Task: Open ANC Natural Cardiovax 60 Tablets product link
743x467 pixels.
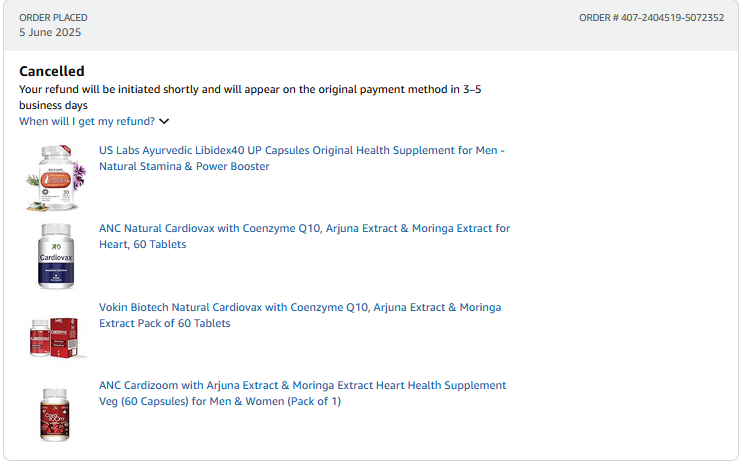Action: click(304, 236)
